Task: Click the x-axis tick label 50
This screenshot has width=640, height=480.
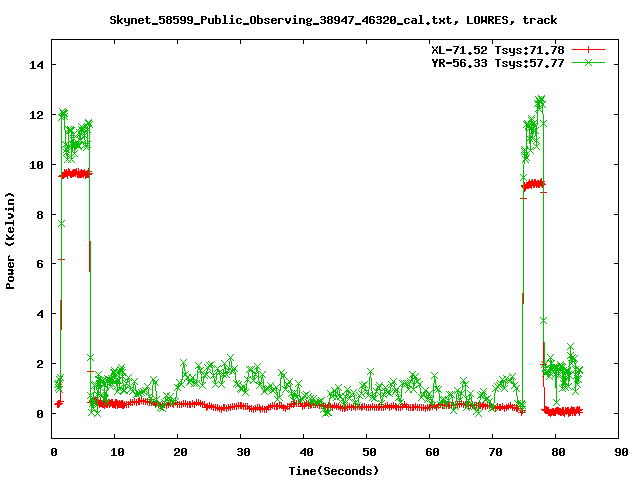Action: pos(369,452)
